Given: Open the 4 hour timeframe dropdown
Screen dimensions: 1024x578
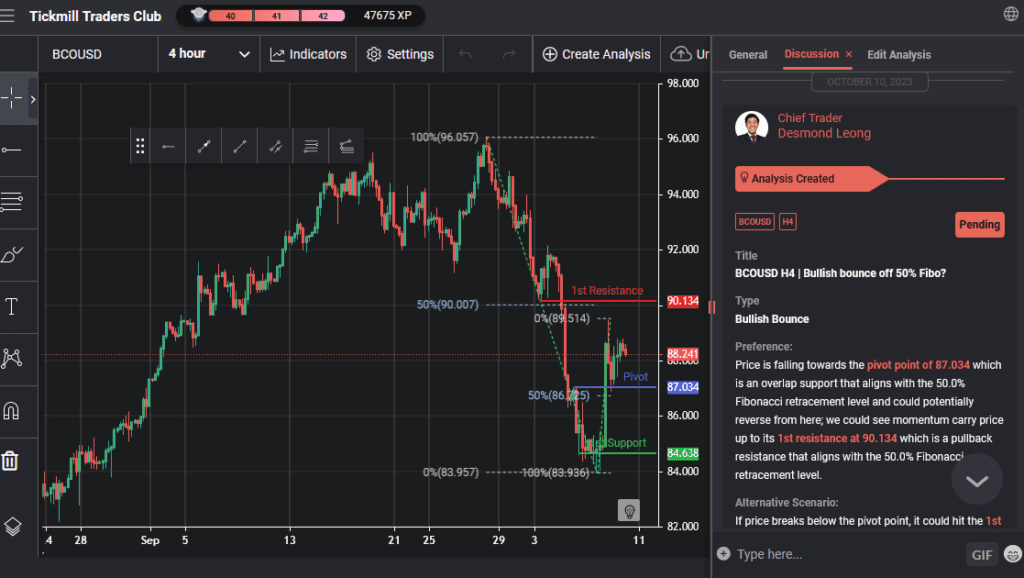Looking at the screenshot, I should tap(208, 54).
